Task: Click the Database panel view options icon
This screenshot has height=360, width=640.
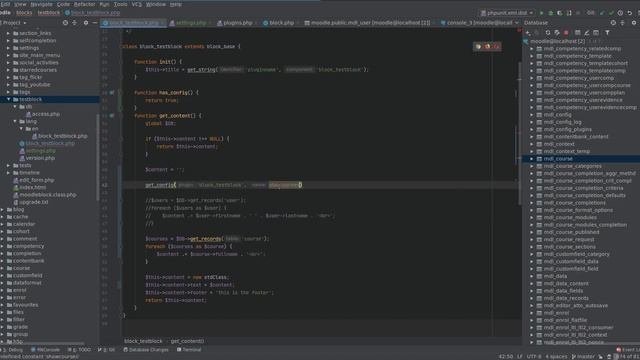Action: tap(613, 23)
